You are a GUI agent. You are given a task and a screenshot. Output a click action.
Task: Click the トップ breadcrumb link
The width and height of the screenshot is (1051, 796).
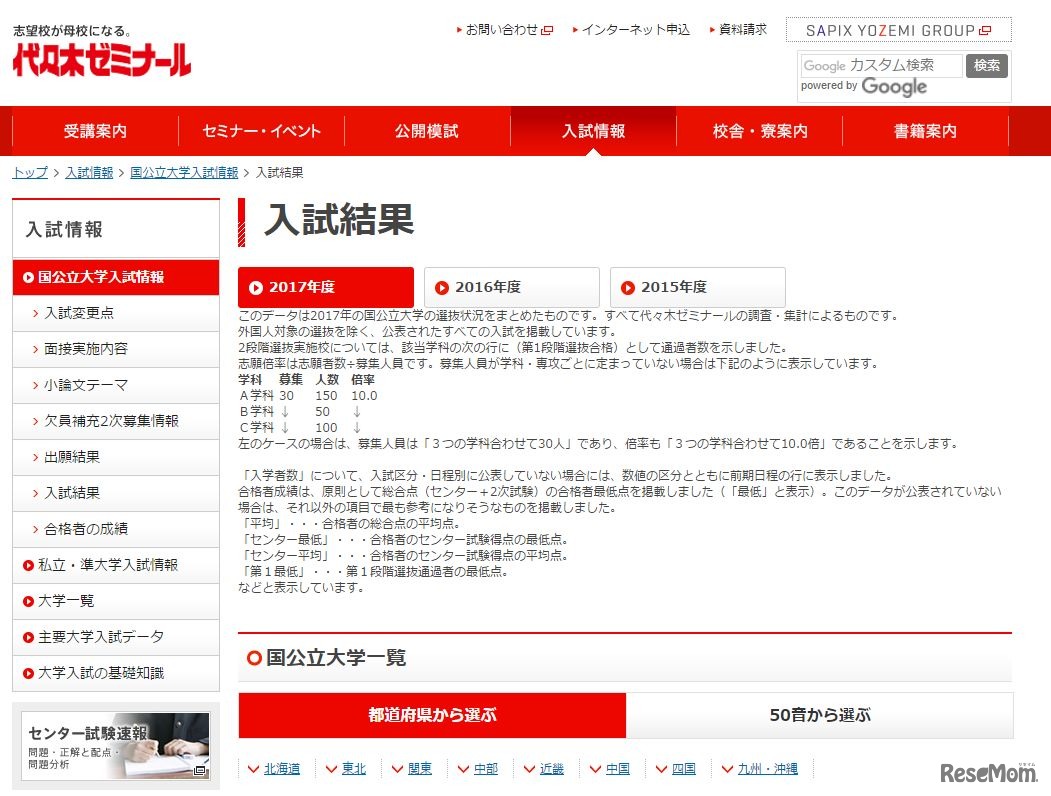[28, 172]
